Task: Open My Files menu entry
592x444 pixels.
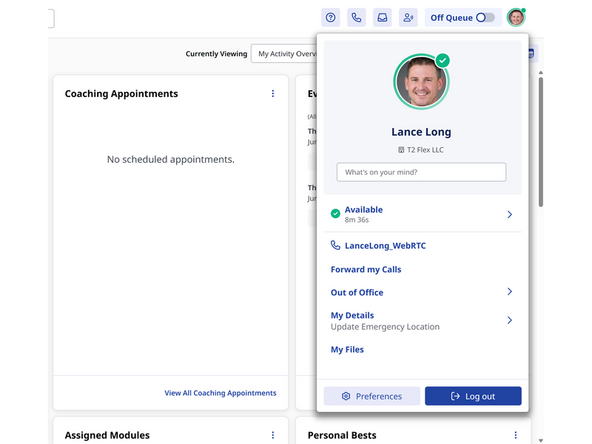Action: point(347,350)
